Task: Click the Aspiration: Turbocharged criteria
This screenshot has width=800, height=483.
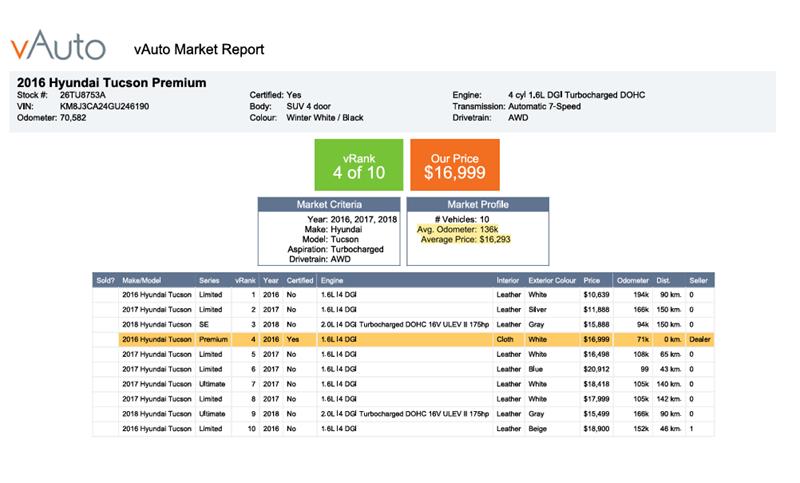Action: tap(336, 249)
